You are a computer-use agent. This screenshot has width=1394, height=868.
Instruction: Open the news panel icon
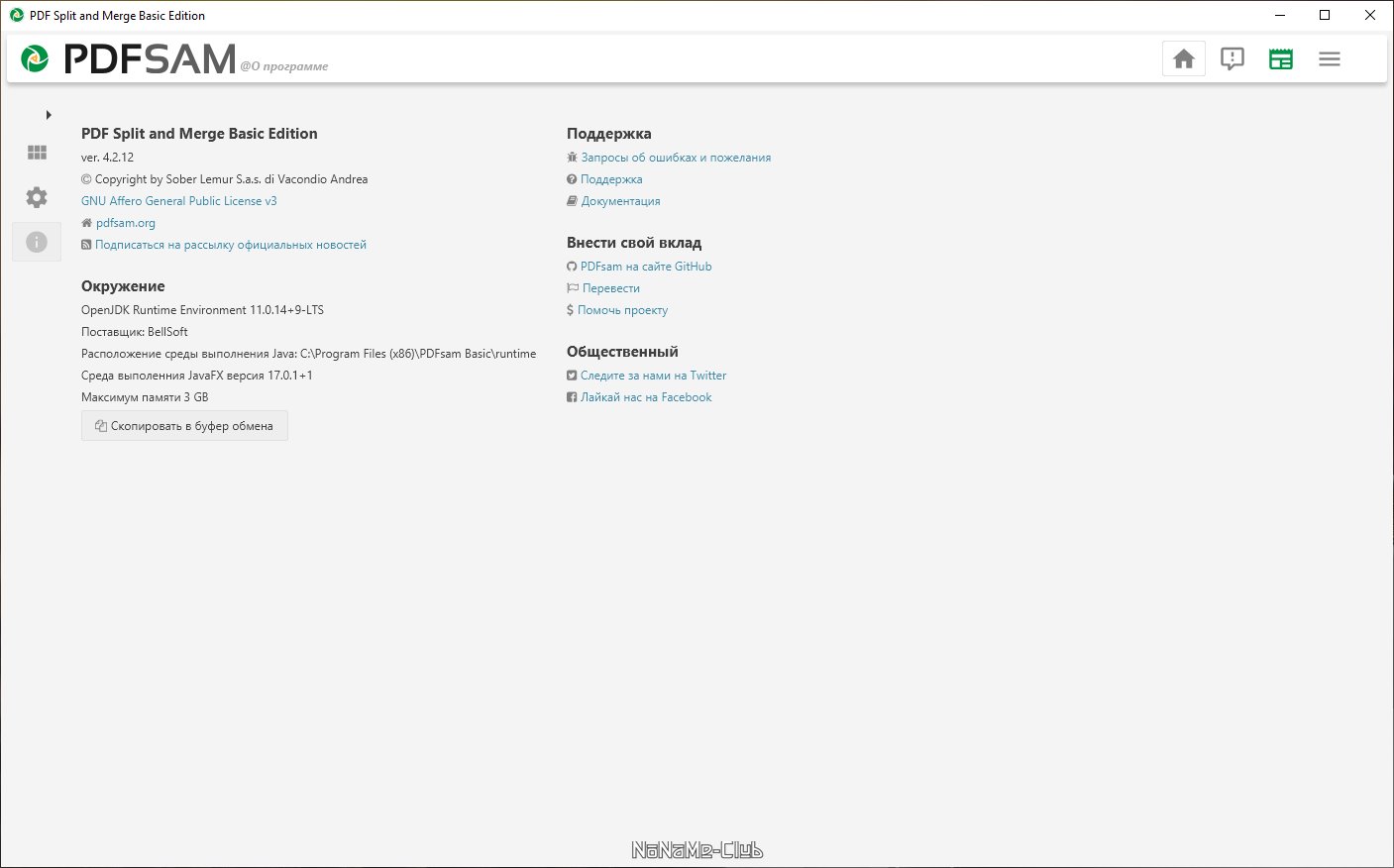tap(1281, 59)
